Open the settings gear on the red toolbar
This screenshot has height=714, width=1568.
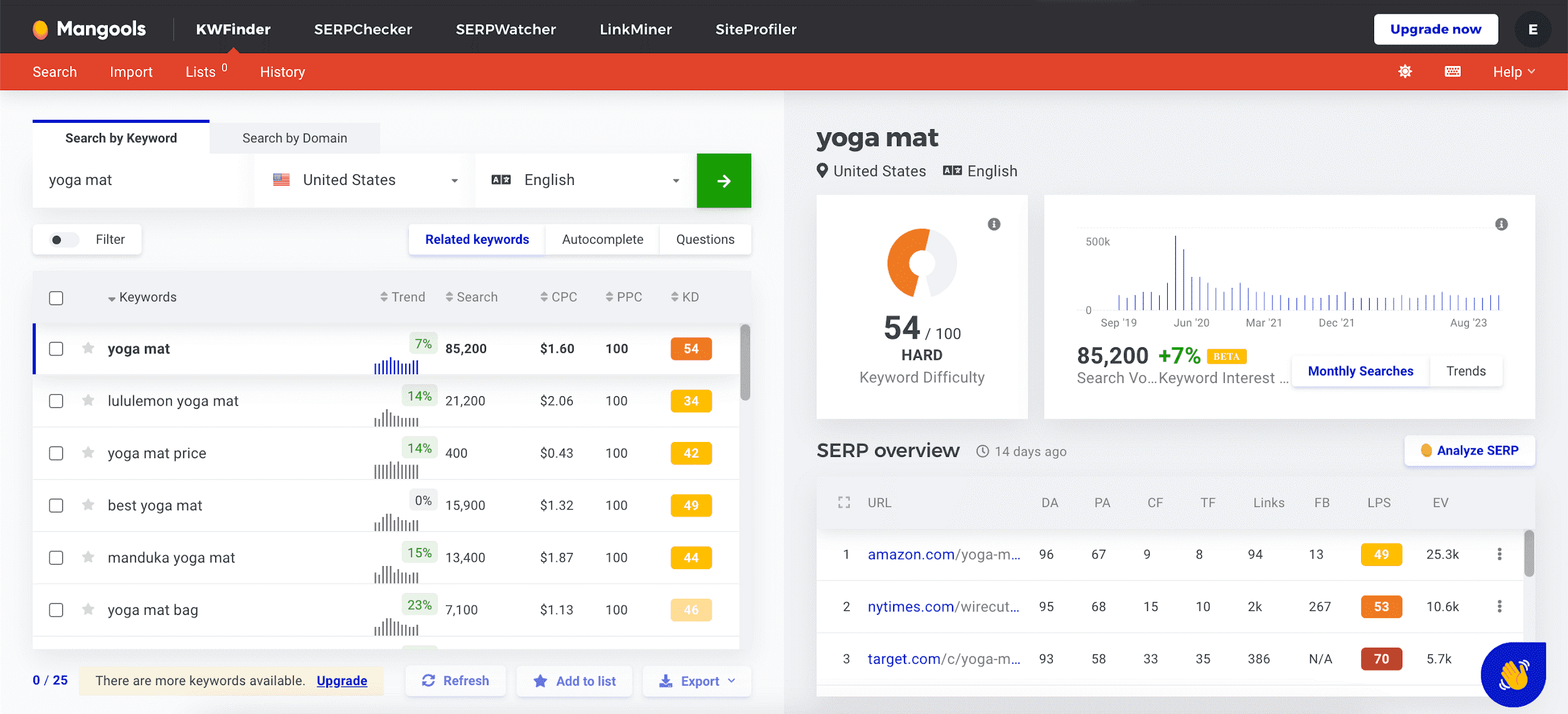[x=1406, y=71]
